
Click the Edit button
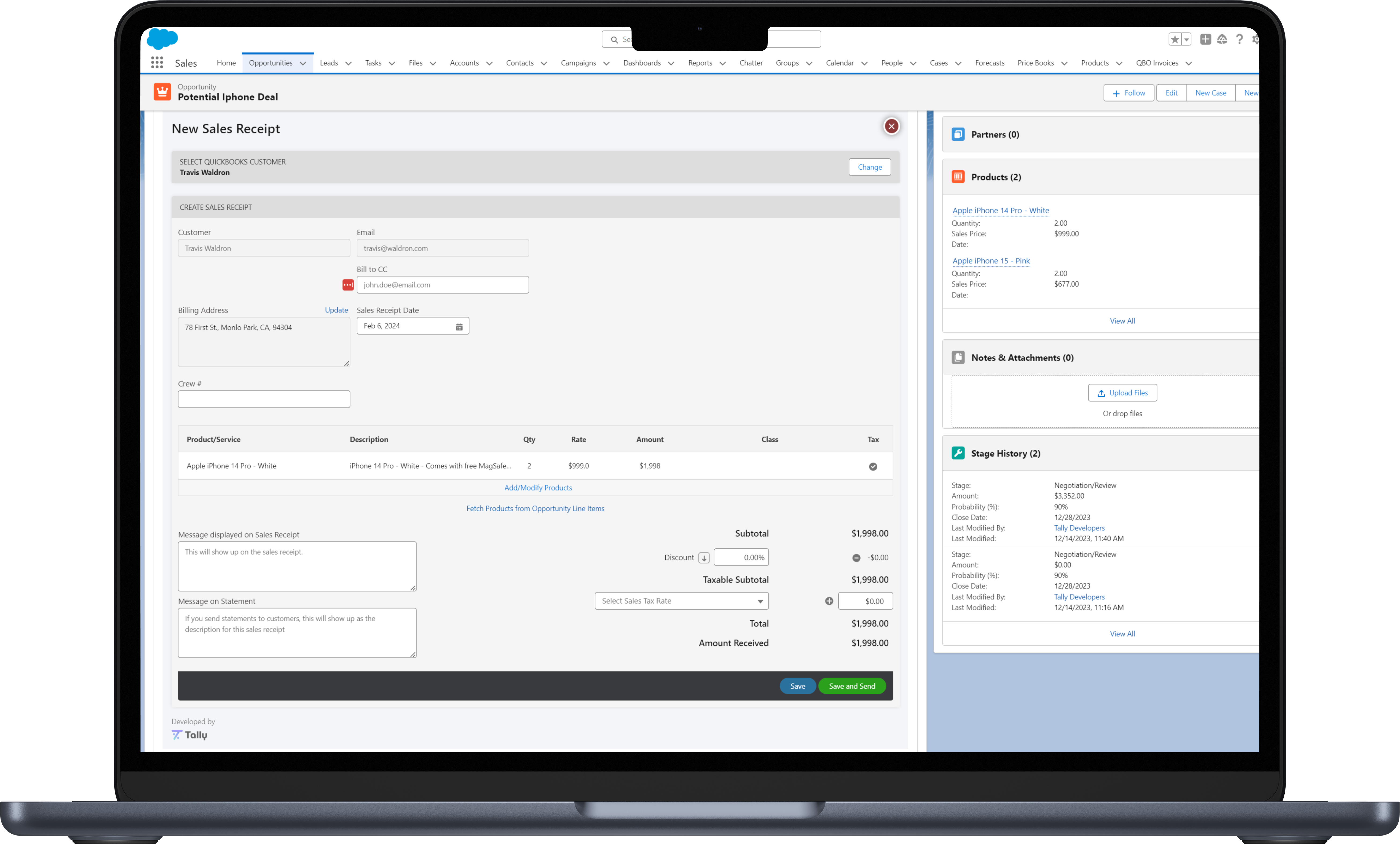pos(1172,93)
